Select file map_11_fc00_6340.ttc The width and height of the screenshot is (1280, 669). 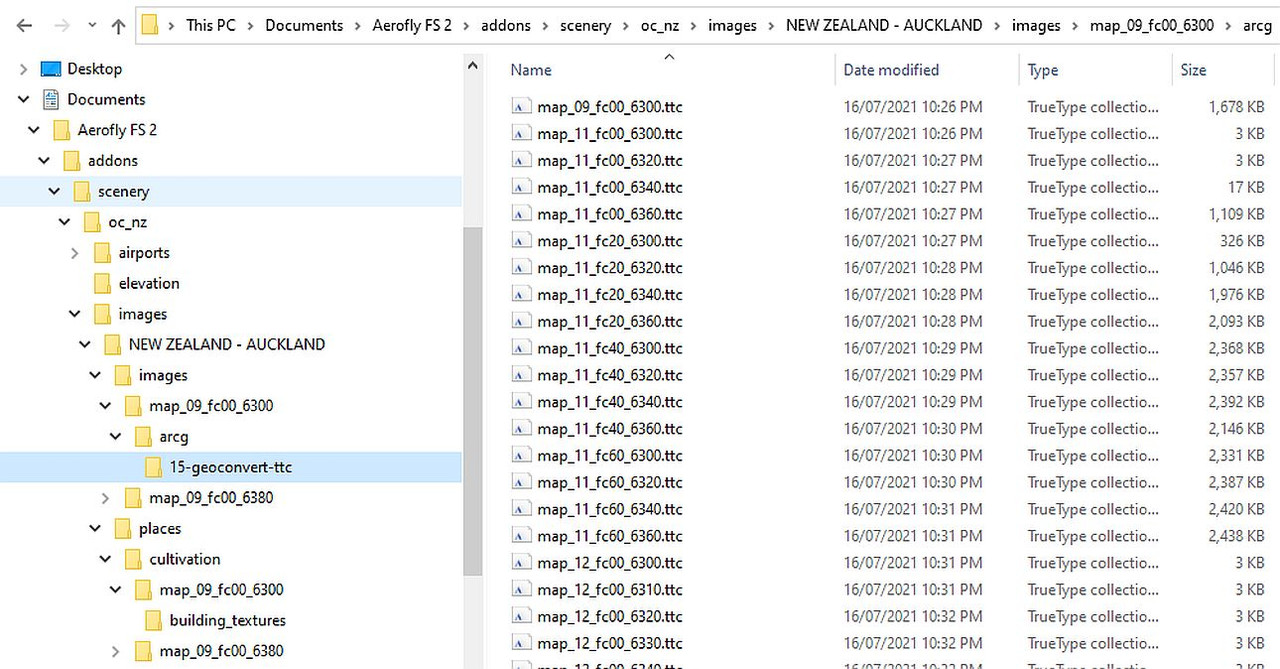tap(610, 187)
